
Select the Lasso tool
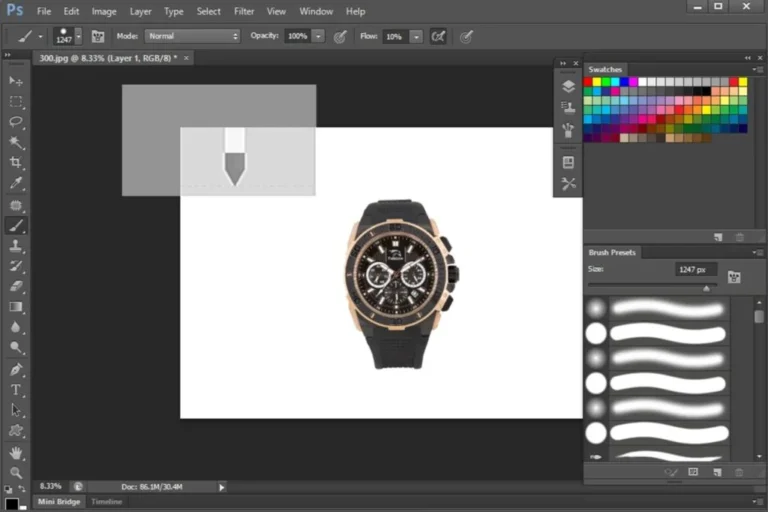[x=16, y=122]
